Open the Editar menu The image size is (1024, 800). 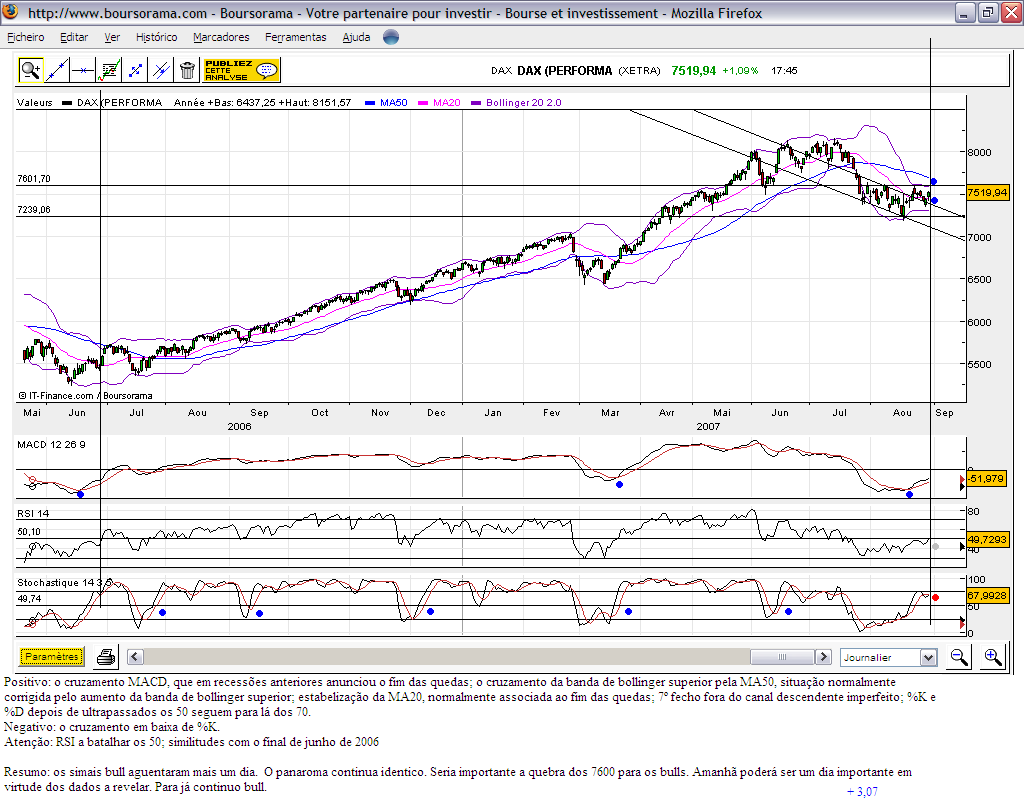[74, 37]
